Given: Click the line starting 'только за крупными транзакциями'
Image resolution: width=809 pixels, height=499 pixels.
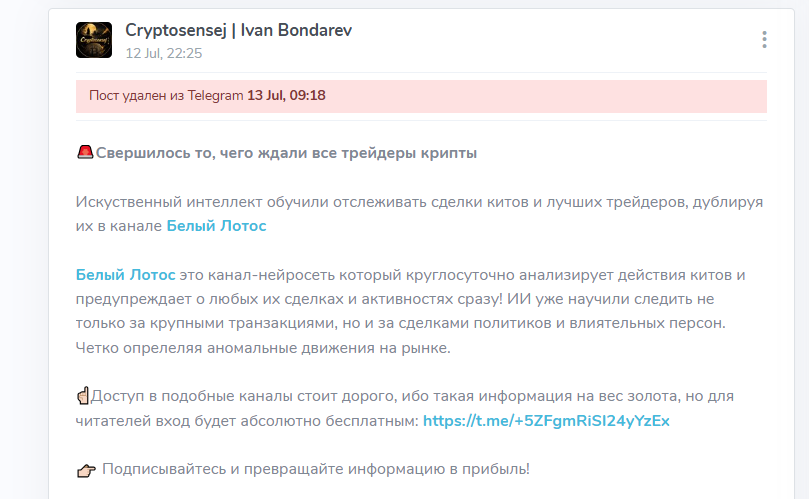Looking at the screenshot, I should [x=400, y=324].
